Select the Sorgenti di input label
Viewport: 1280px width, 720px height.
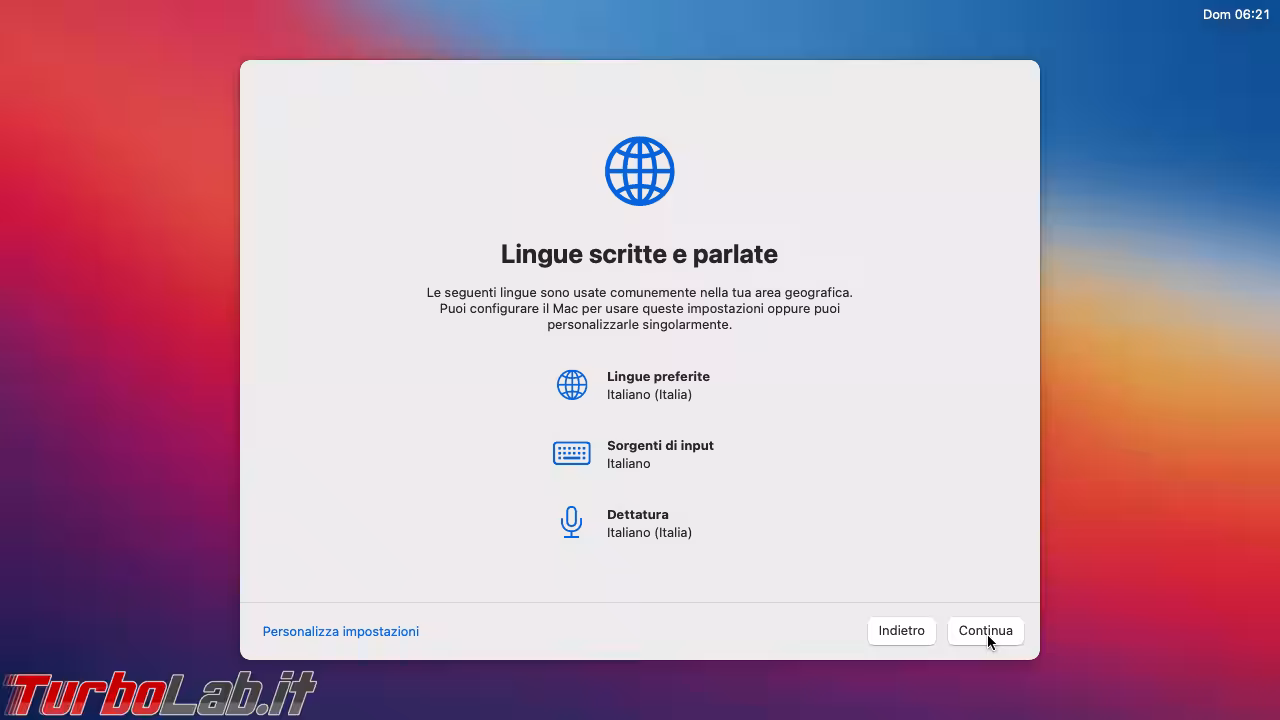660,446
